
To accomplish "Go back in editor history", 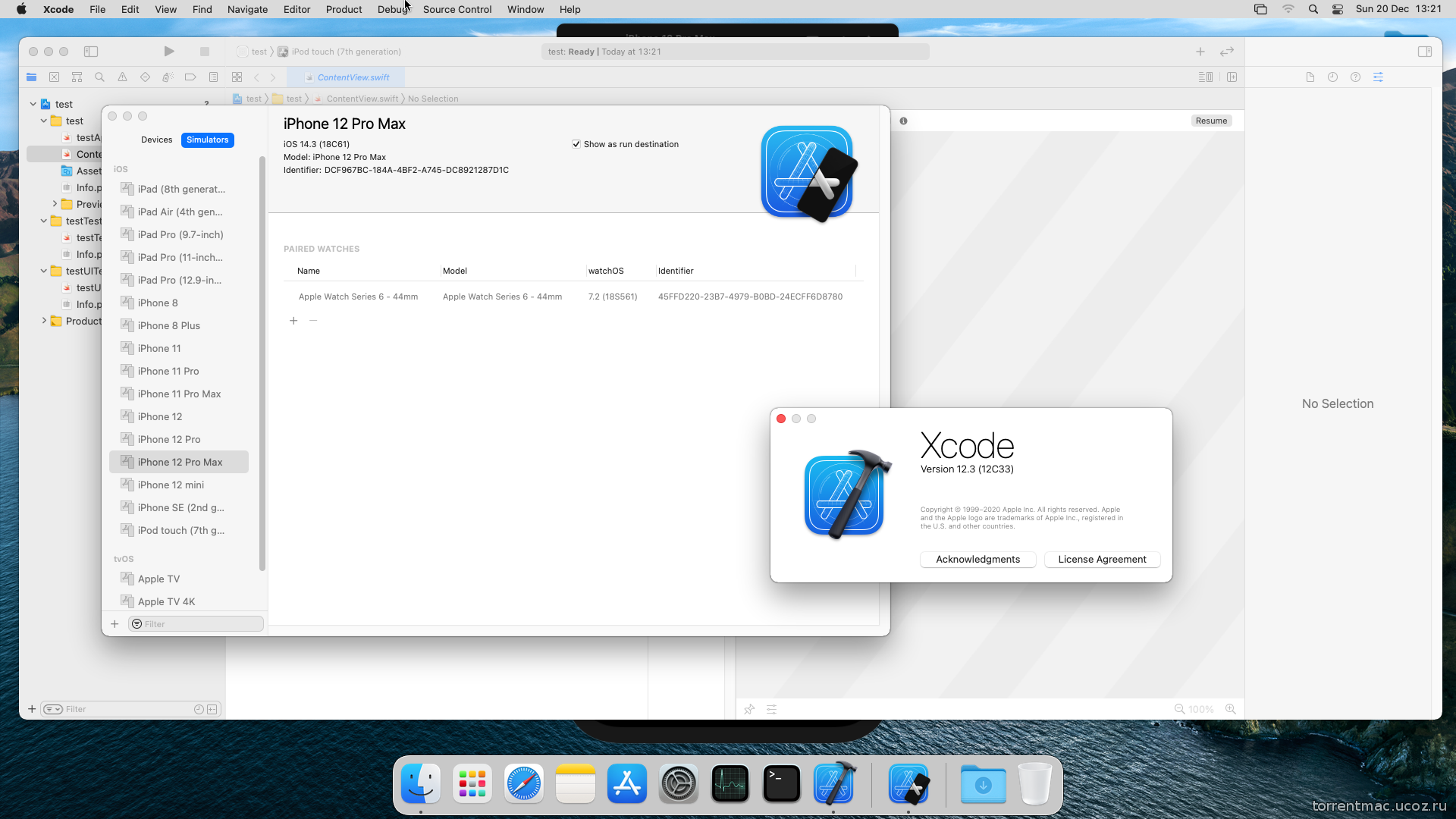I will [x=256, y=77].
